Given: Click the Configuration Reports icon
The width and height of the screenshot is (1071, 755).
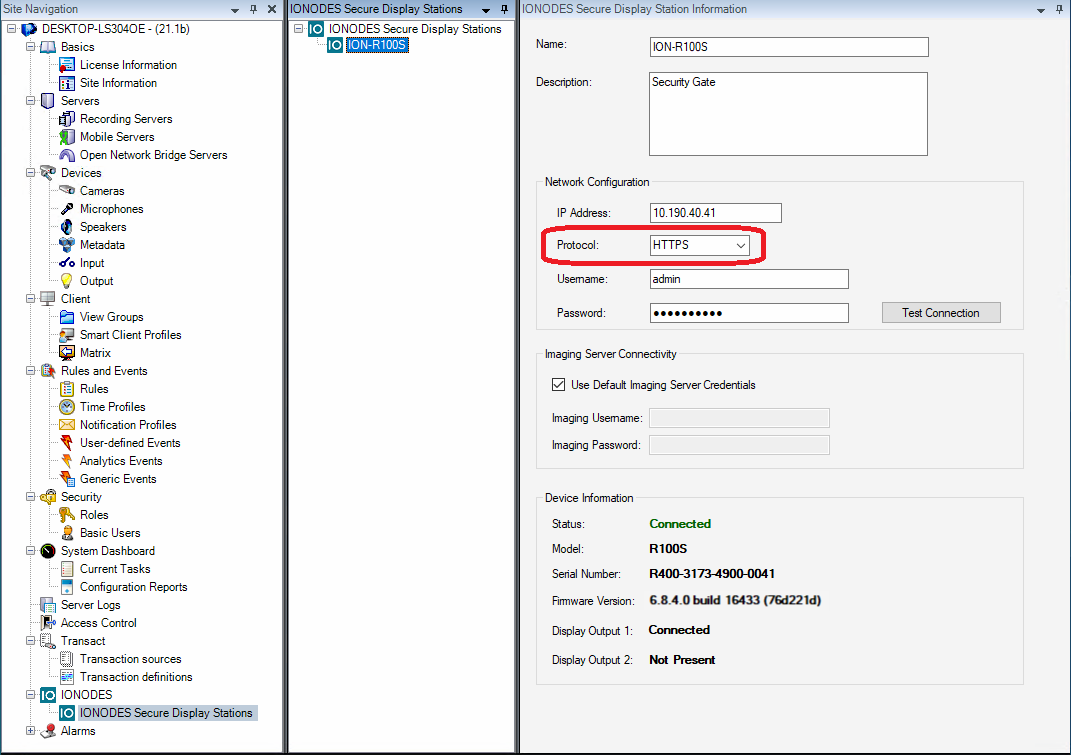Looking at the screenshot, I should [x=67, y=587].
